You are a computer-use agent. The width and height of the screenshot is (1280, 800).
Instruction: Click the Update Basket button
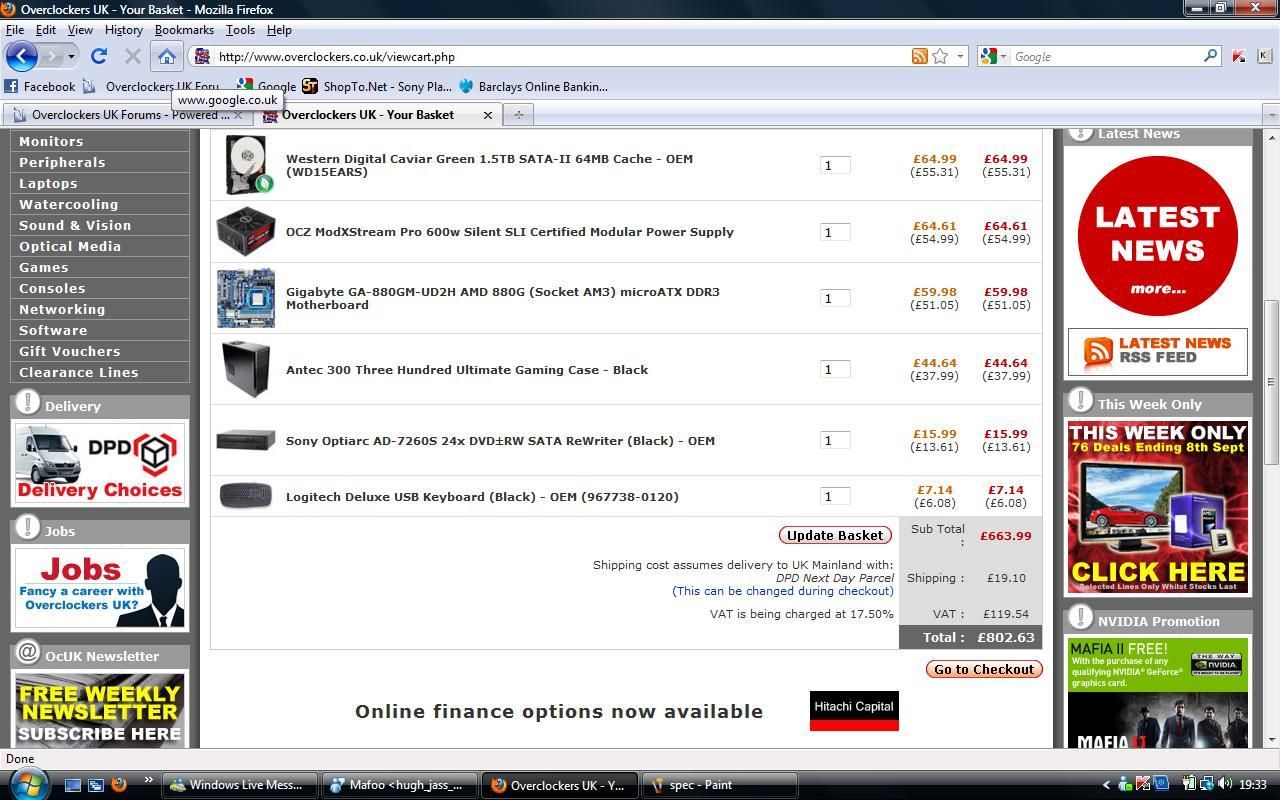(835, 535)
